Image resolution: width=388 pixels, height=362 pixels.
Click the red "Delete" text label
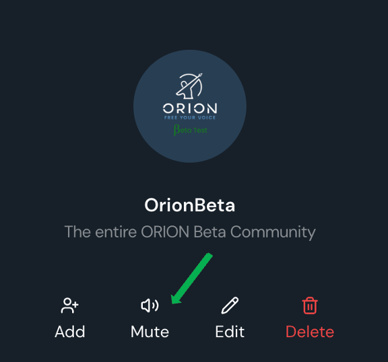tap(310, 332)
